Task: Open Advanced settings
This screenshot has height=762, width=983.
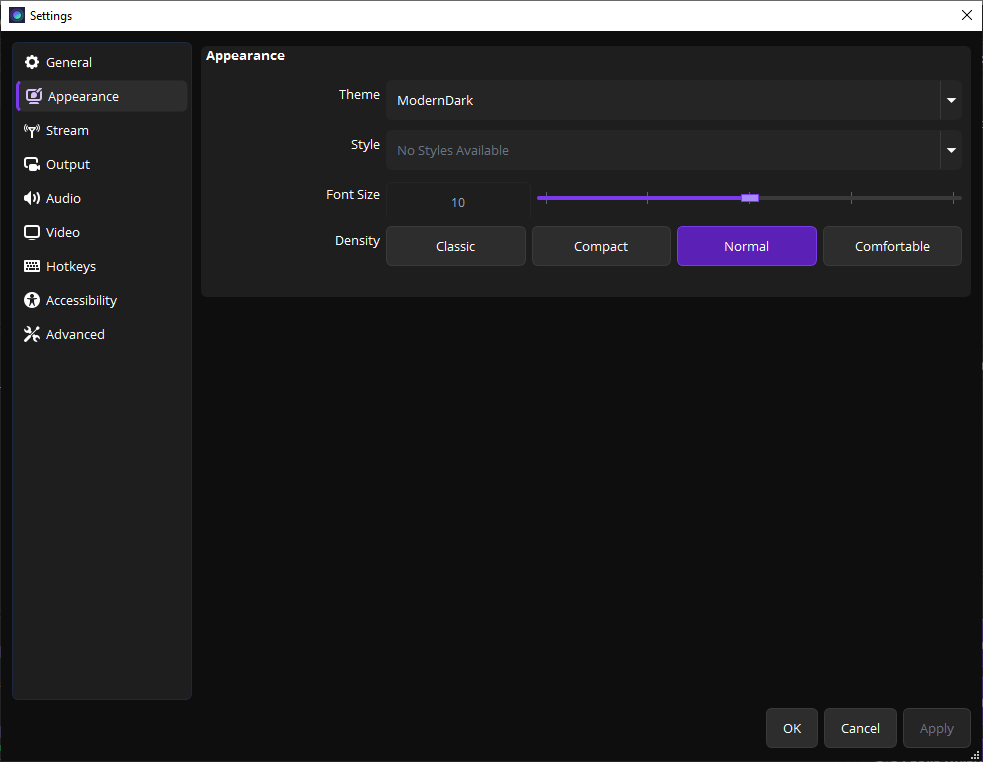Action: [102, 334]
